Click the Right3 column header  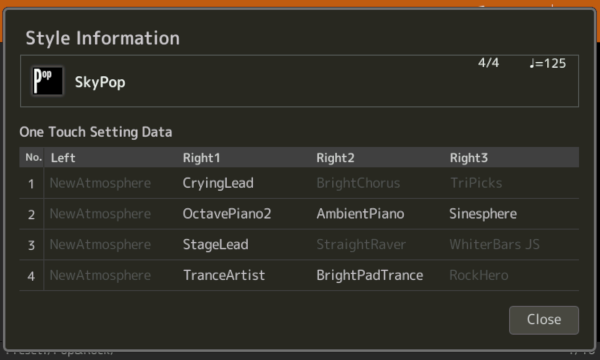469,158
